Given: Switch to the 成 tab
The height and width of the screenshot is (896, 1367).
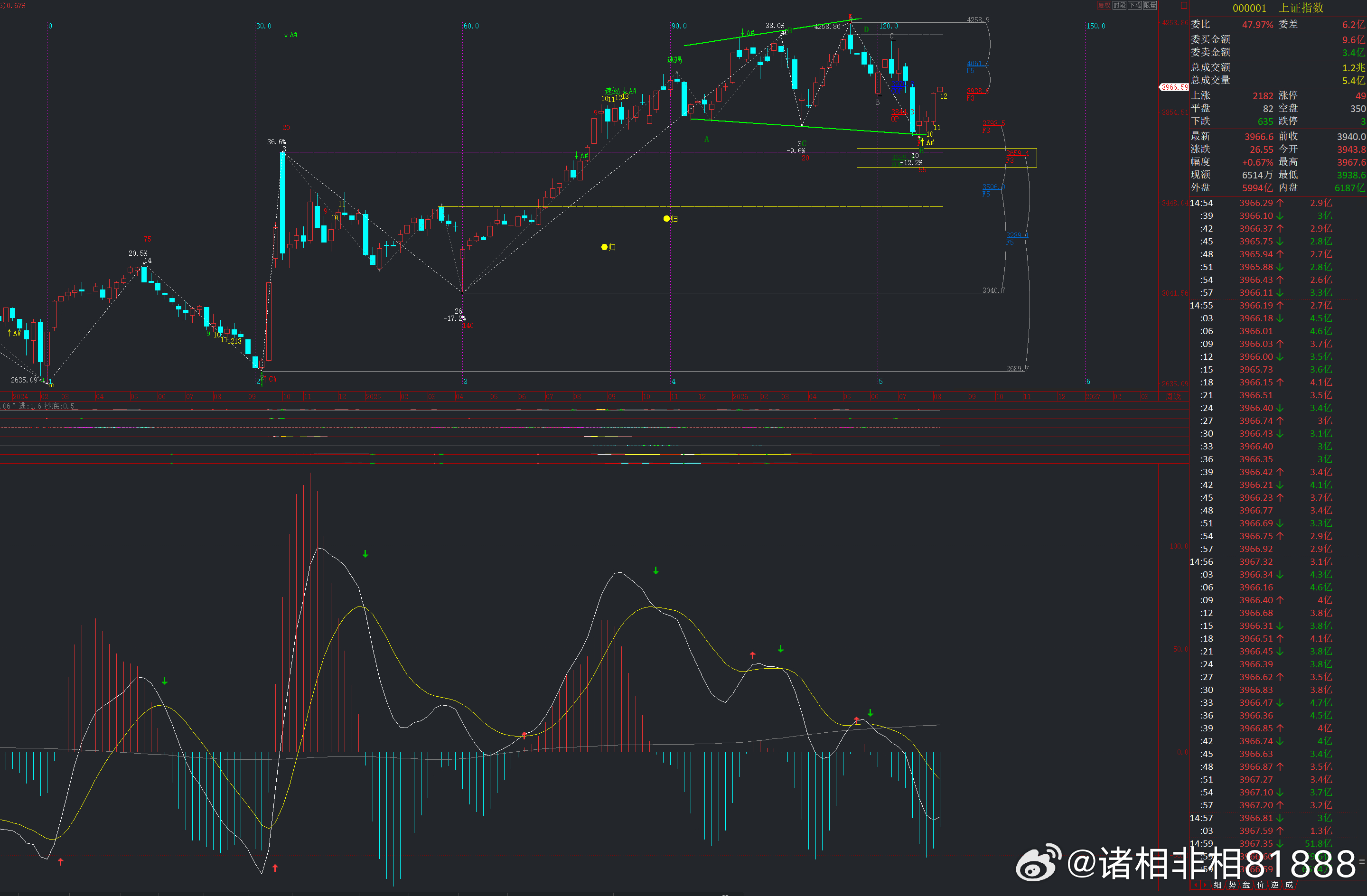Looking at the screenshot, I should click(x=1290, y=885).
